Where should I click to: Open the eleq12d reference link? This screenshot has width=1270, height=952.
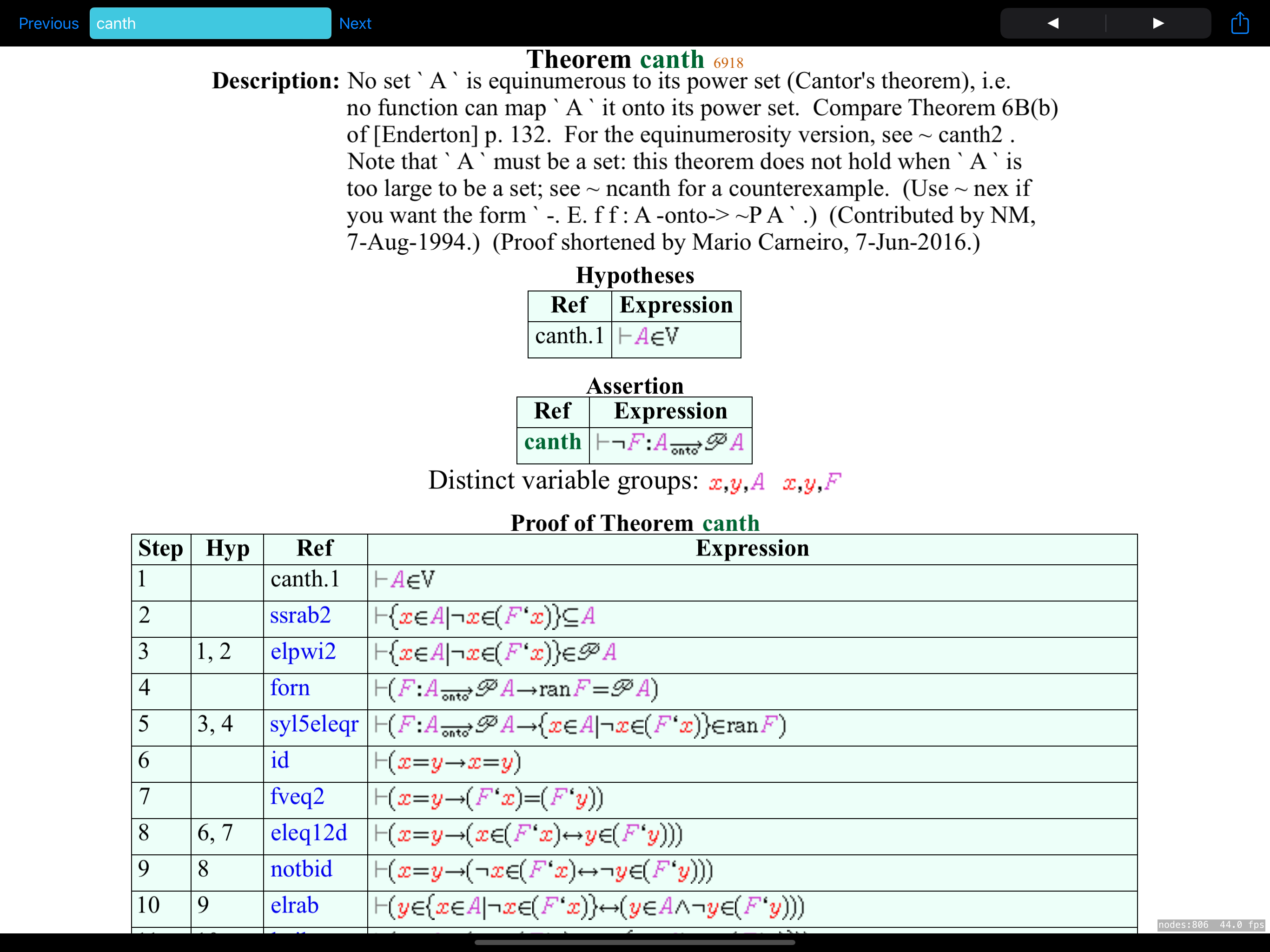click(x=309, y=833)
